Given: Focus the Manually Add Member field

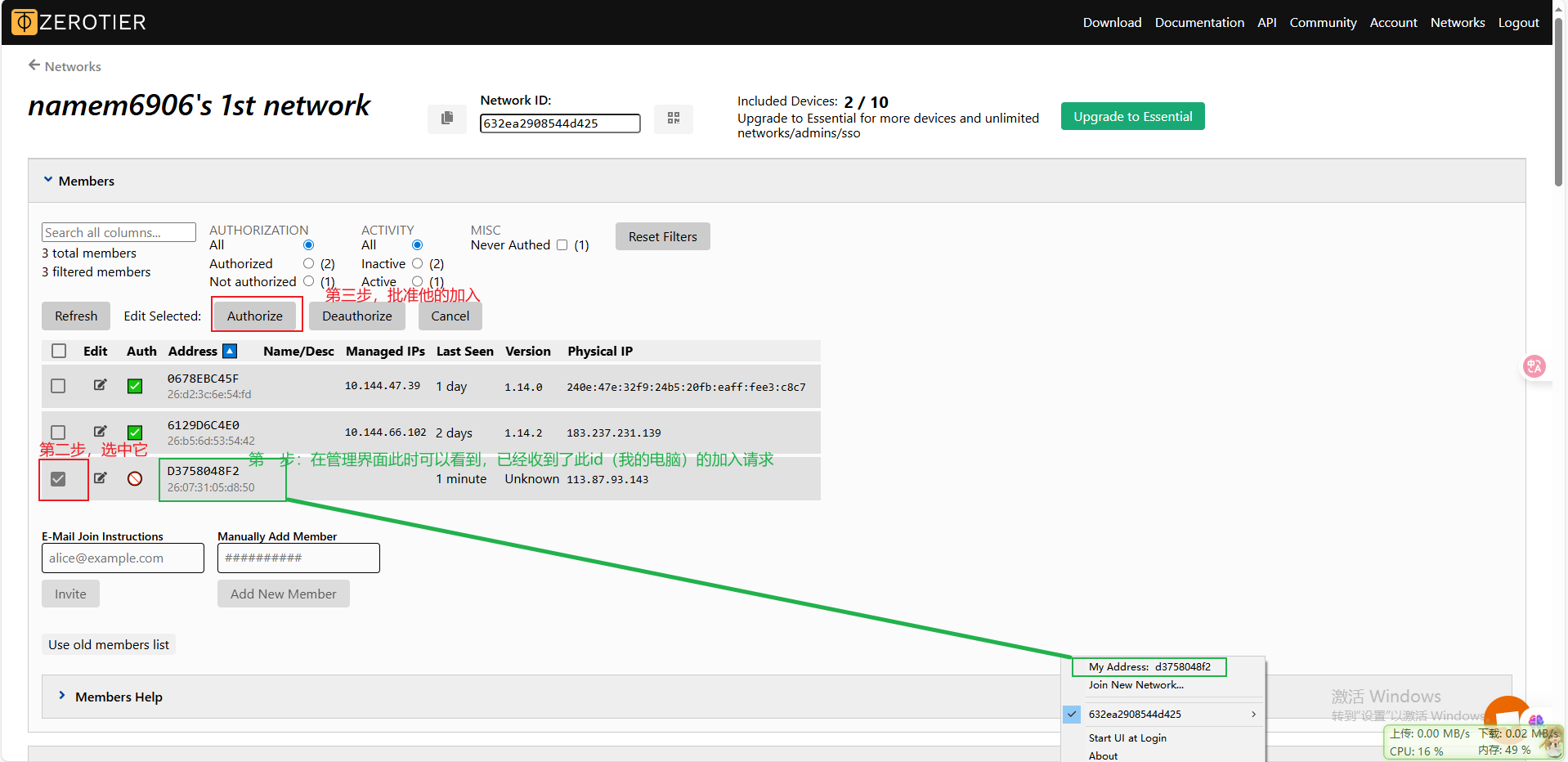Looking at the screenshot, I should [x=298, y=558].
